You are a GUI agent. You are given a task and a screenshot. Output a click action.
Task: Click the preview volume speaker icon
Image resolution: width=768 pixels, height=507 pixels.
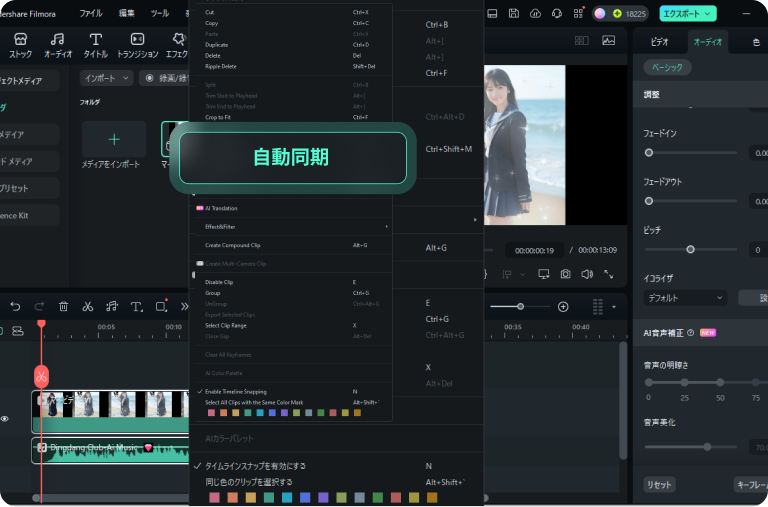[587, 274]
